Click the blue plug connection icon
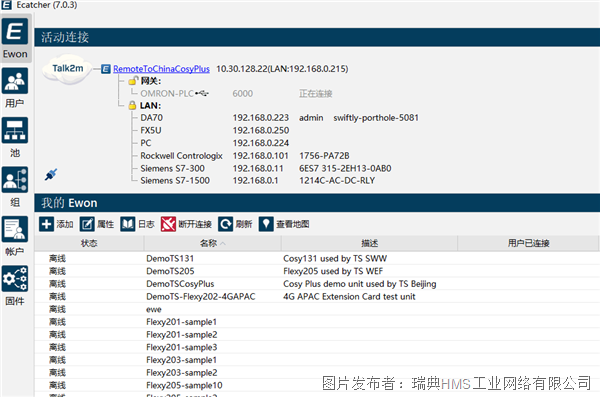This screenshot has width=600, height=397. (51, 175)
